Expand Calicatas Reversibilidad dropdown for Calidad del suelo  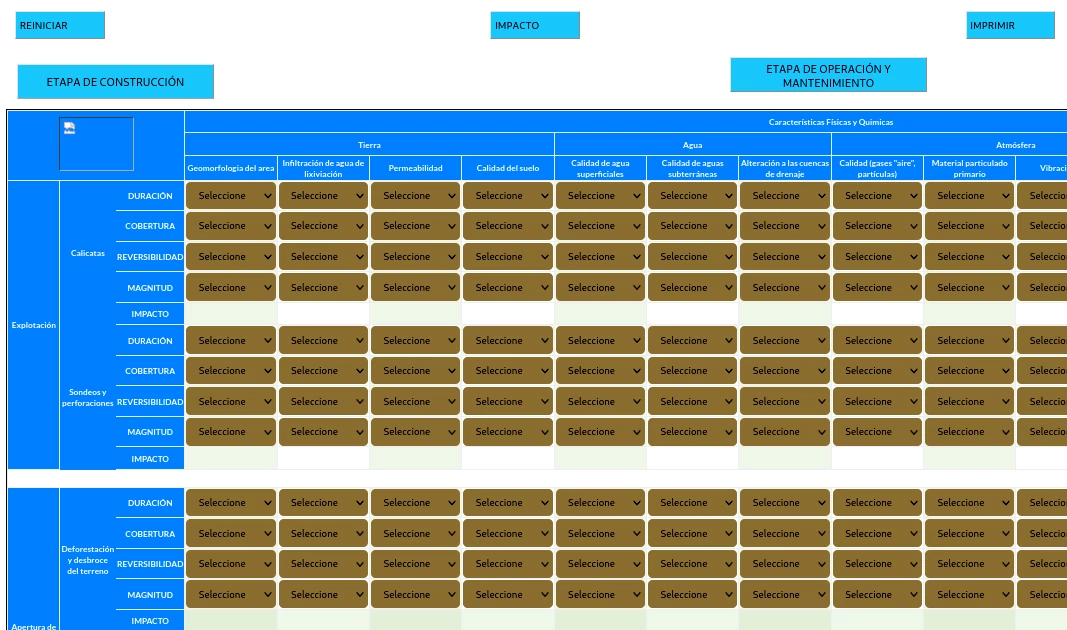point(507,257)
